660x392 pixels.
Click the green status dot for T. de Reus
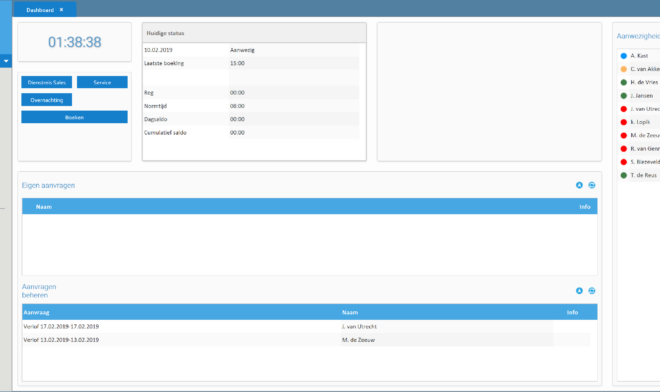[x=624, y=176]
